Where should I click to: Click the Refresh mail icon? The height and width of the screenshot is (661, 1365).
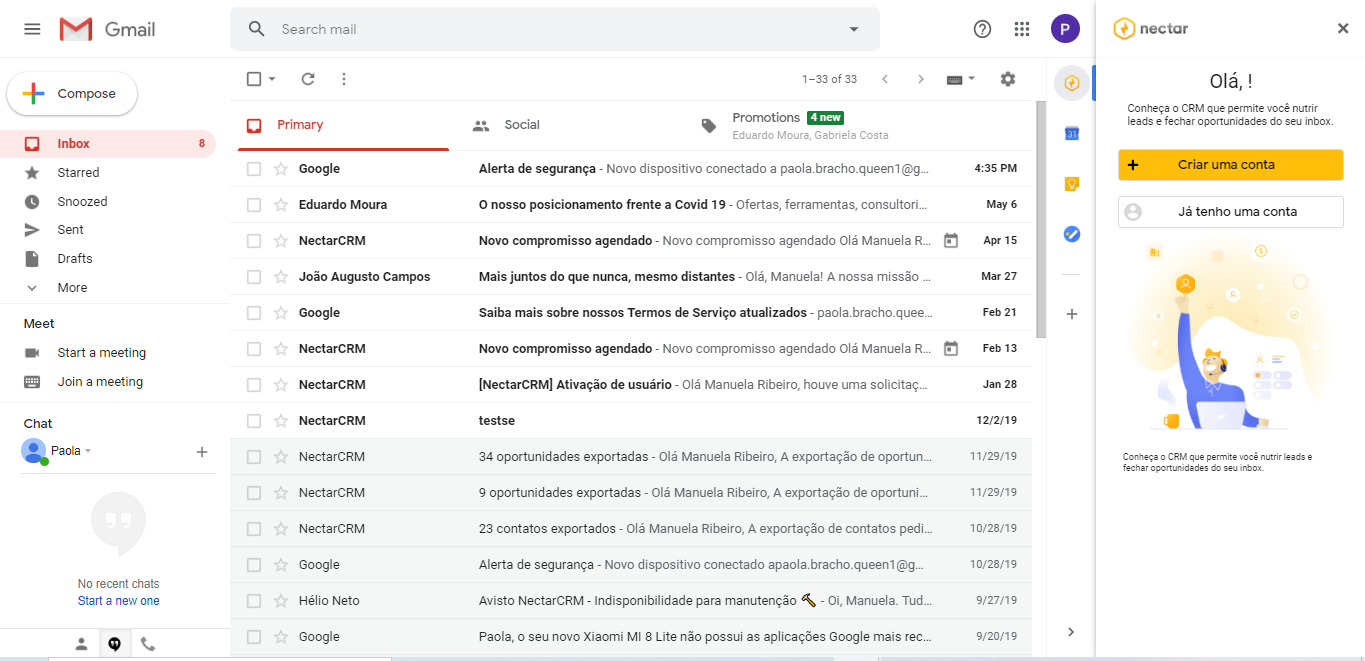coord(308,79)
